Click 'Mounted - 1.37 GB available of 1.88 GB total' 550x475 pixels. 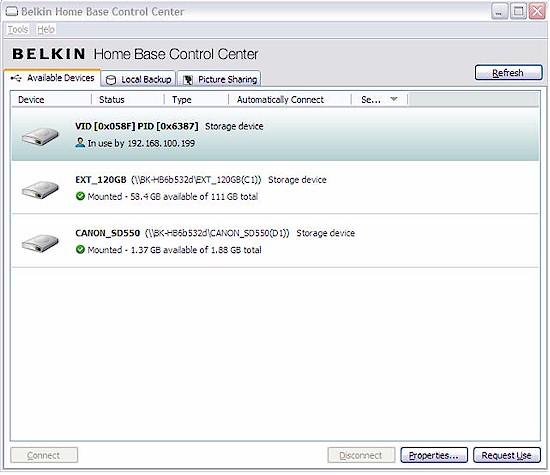click(174, 250)
